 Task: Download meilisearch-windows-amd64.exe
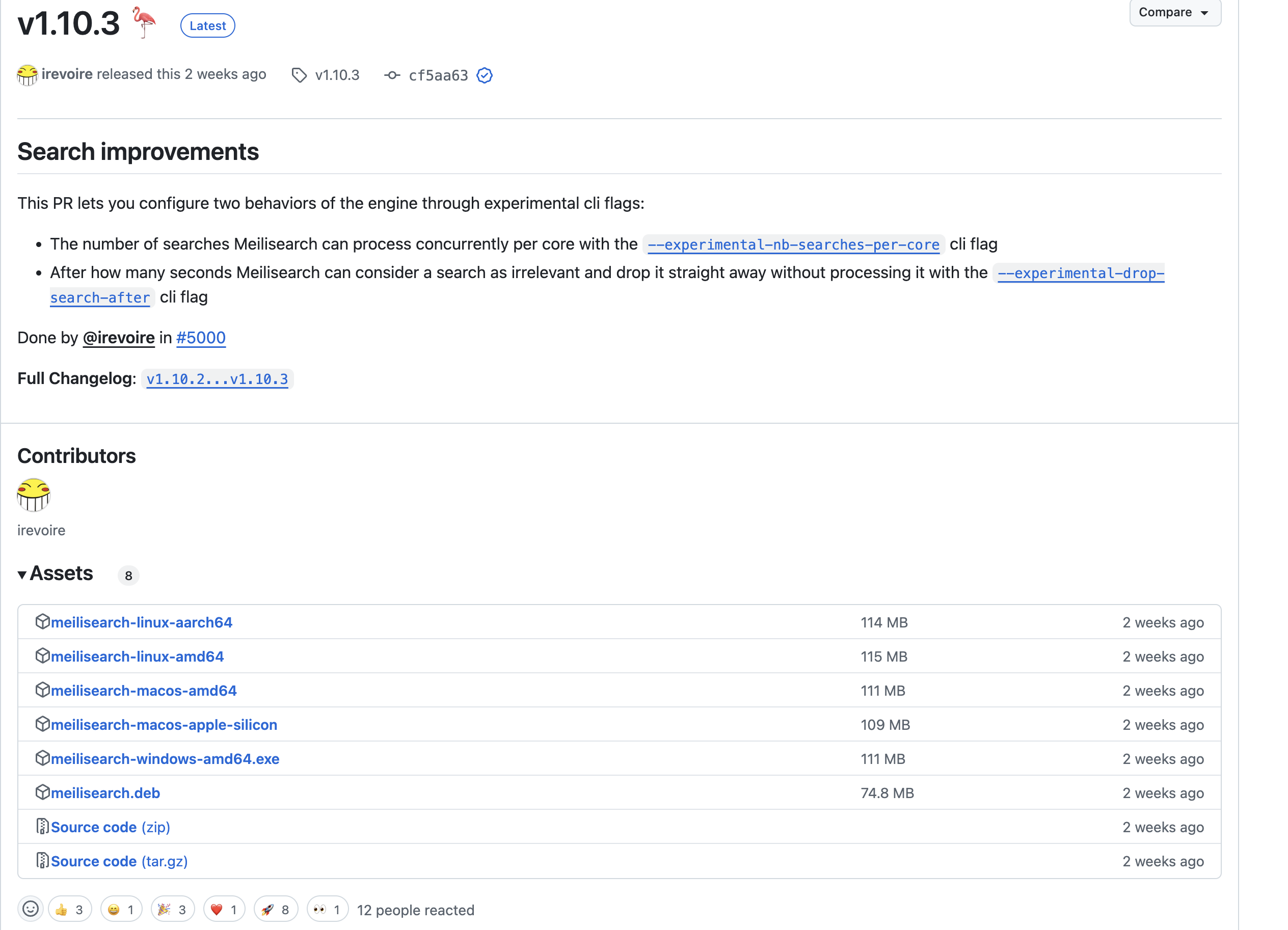165,758
